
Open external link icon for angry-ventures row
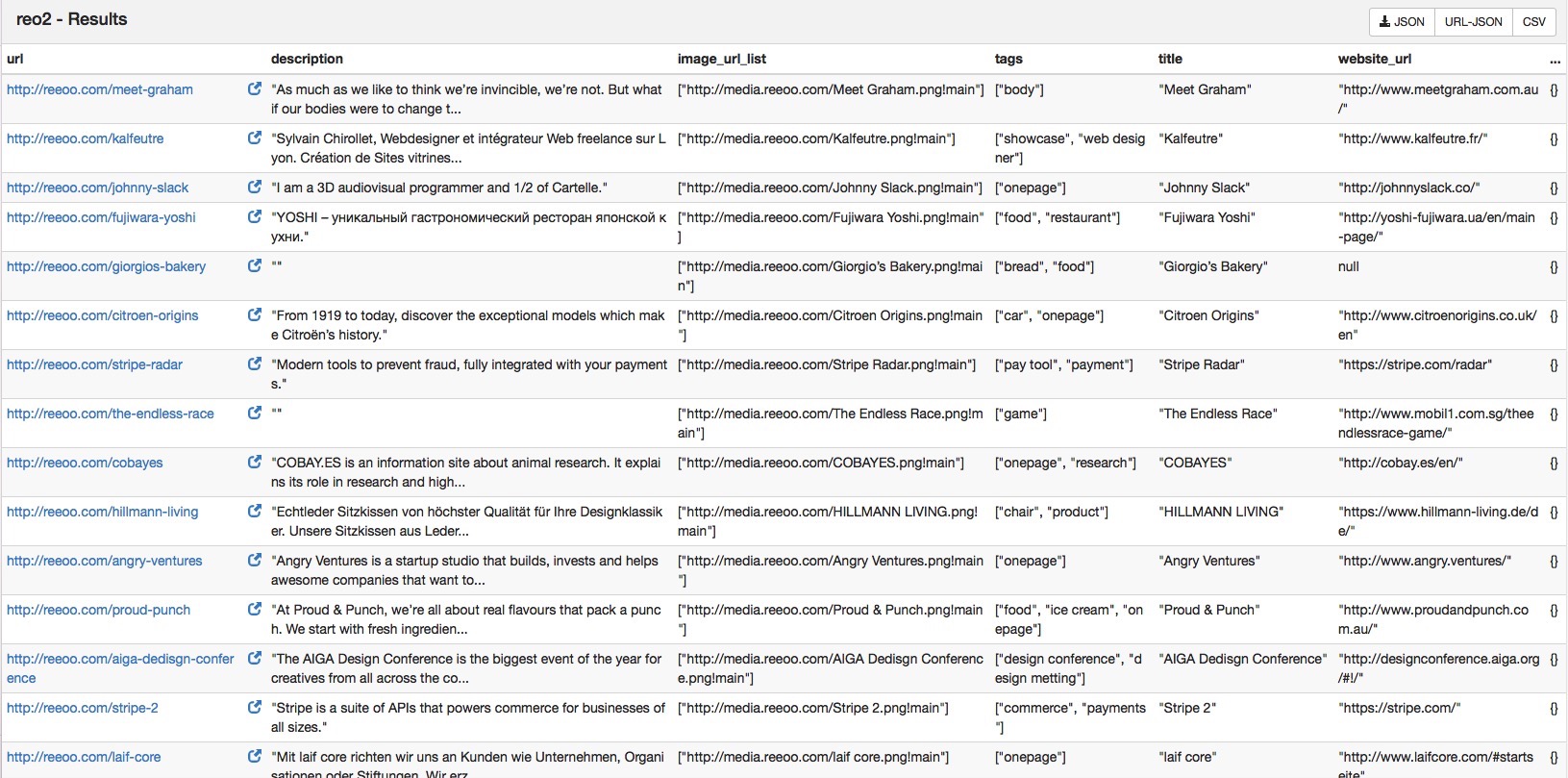(x=255, y=560)
